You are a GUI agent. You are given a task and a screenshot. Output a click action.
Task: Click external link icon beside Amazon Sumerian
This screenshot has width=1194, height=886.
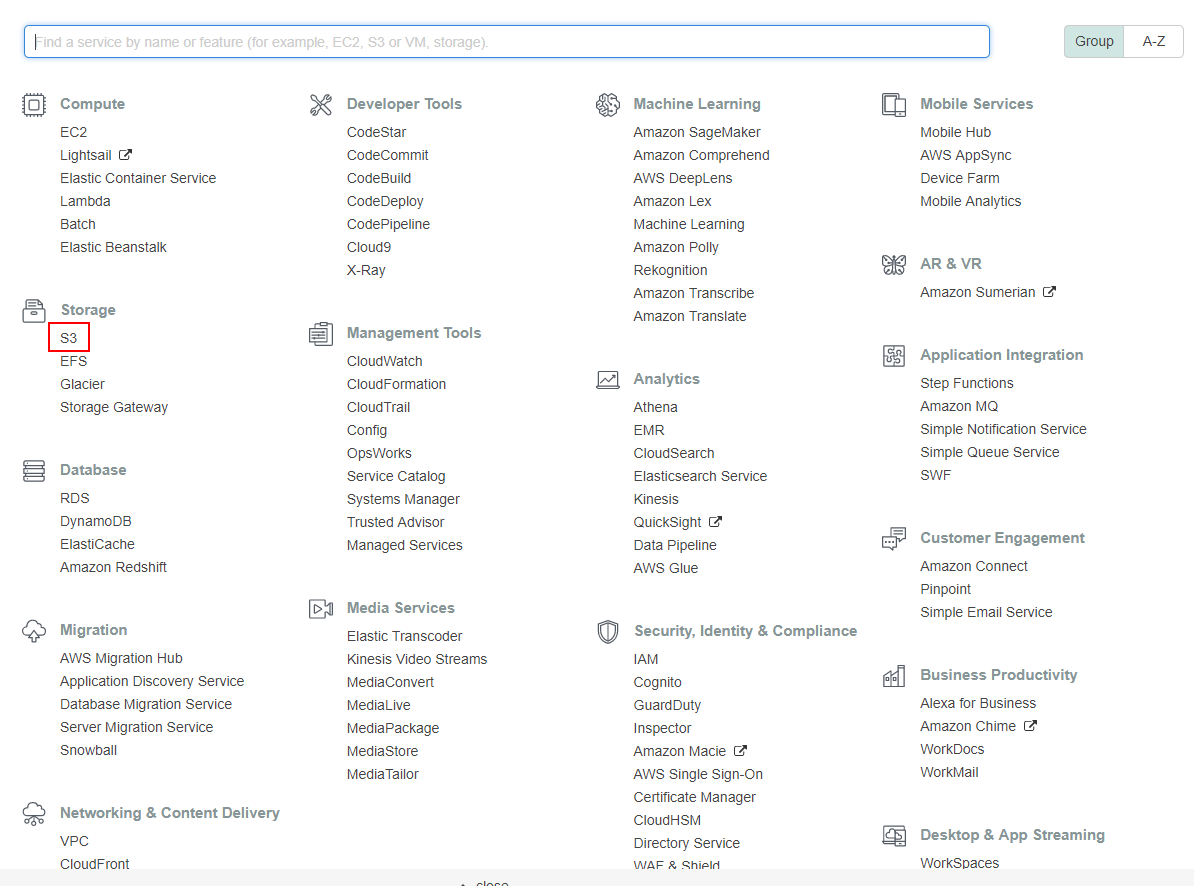[x=1049, y=292]
